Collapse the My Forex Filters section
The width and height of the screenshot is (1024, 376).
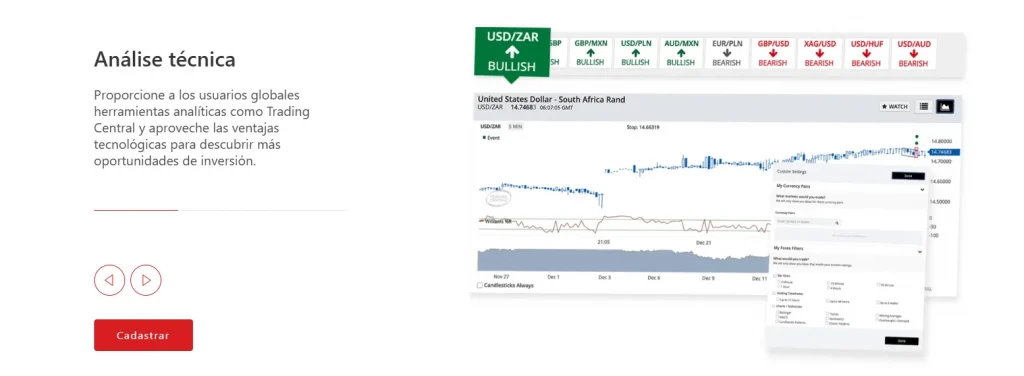click(x=920, y=252)
